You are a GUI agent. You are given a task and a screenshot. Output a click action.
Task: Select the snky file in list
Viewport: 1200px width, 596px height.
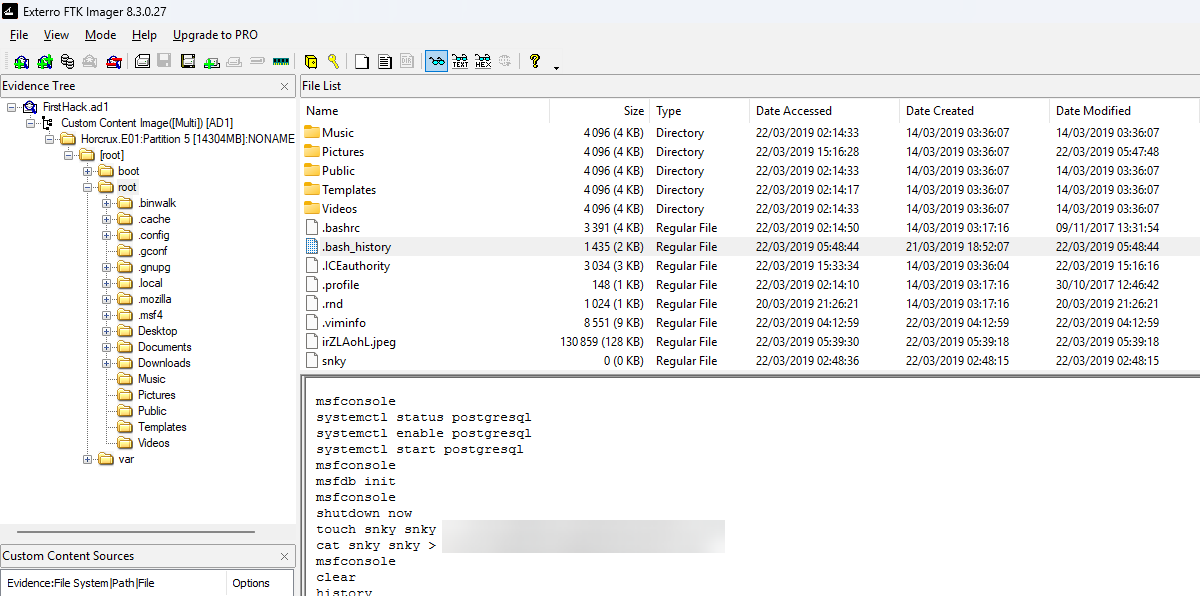pyautogui.click(x=334, y=361)
